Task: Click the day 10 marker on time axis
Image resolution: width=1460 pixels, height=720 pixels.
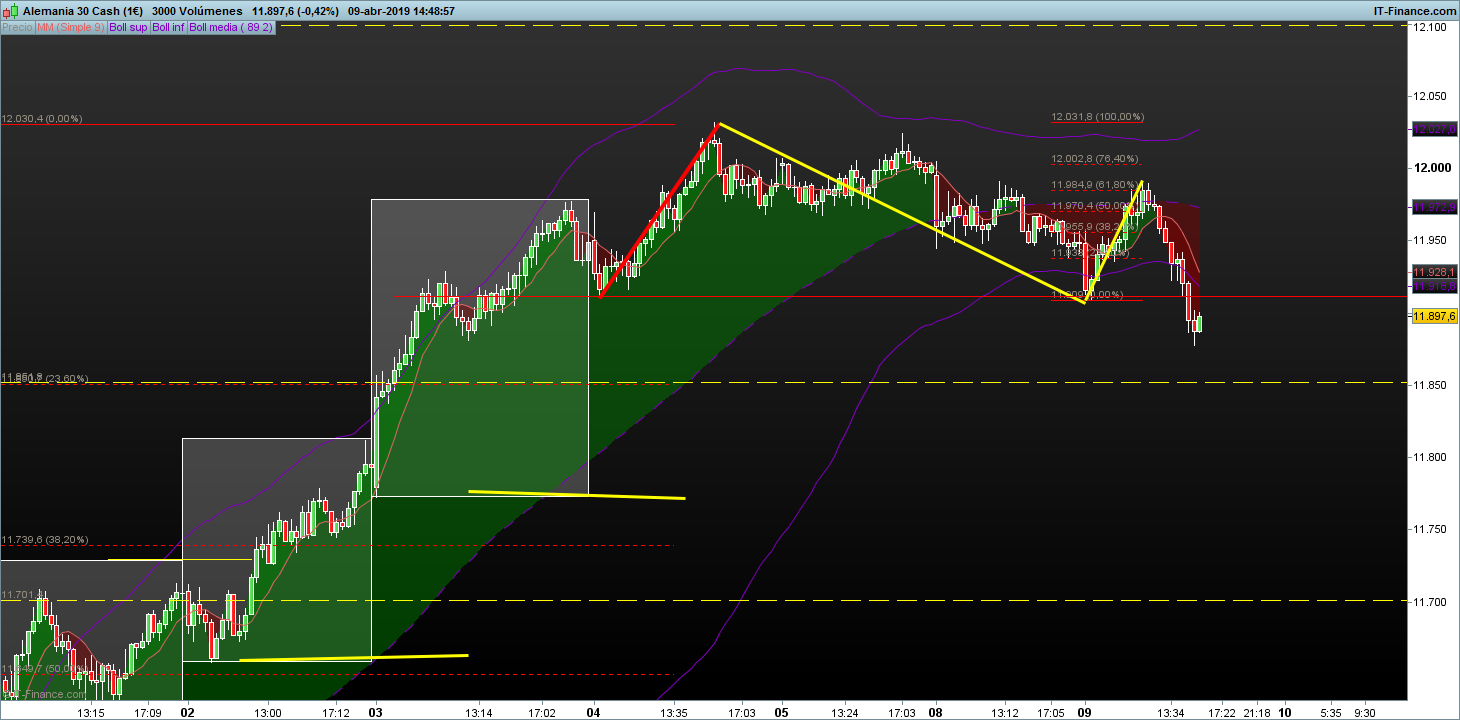Action: pyautogui.click(x=1286, y=713)
